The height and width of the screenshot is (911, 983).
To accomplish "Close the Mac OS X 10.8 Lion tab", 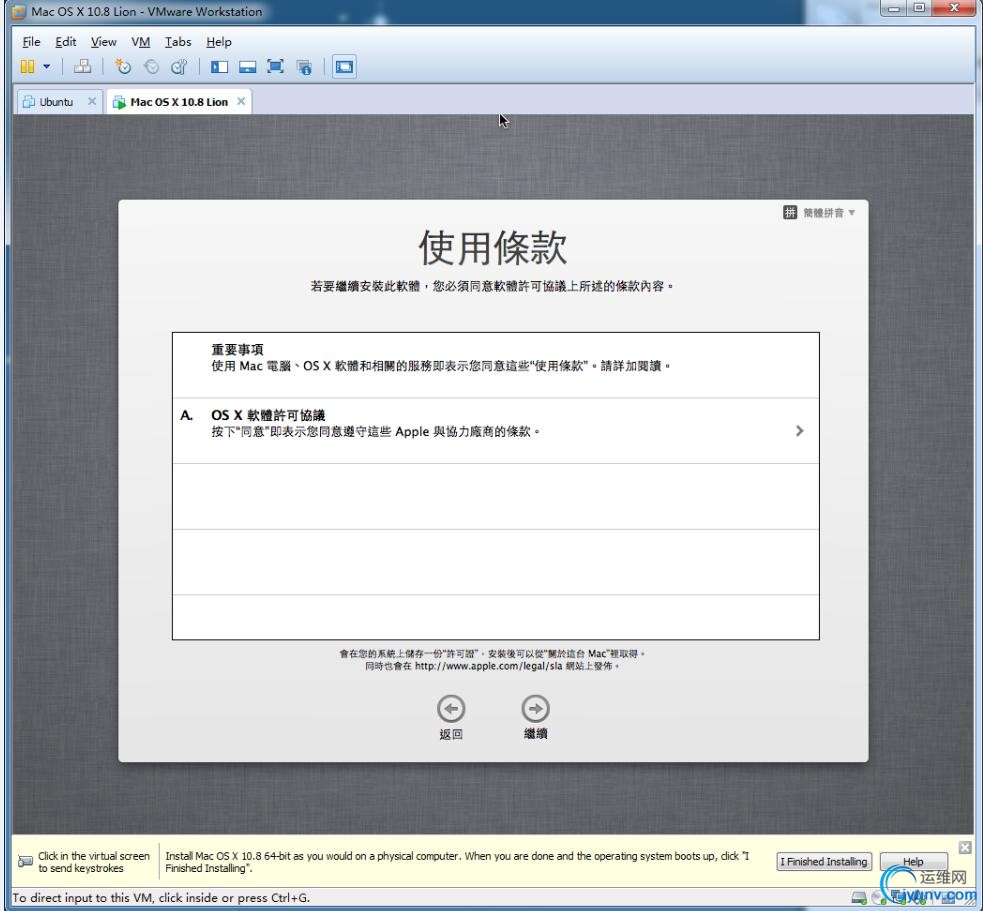I will (x=241, y=101).
